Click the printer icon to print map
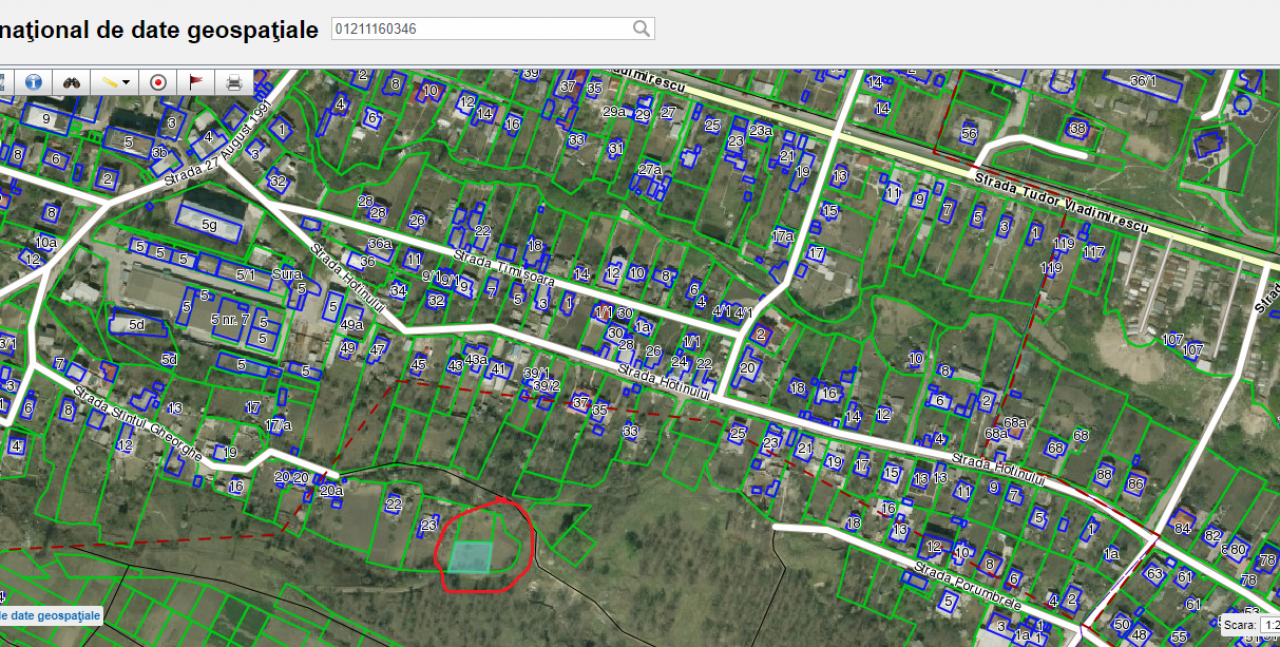 234,82
